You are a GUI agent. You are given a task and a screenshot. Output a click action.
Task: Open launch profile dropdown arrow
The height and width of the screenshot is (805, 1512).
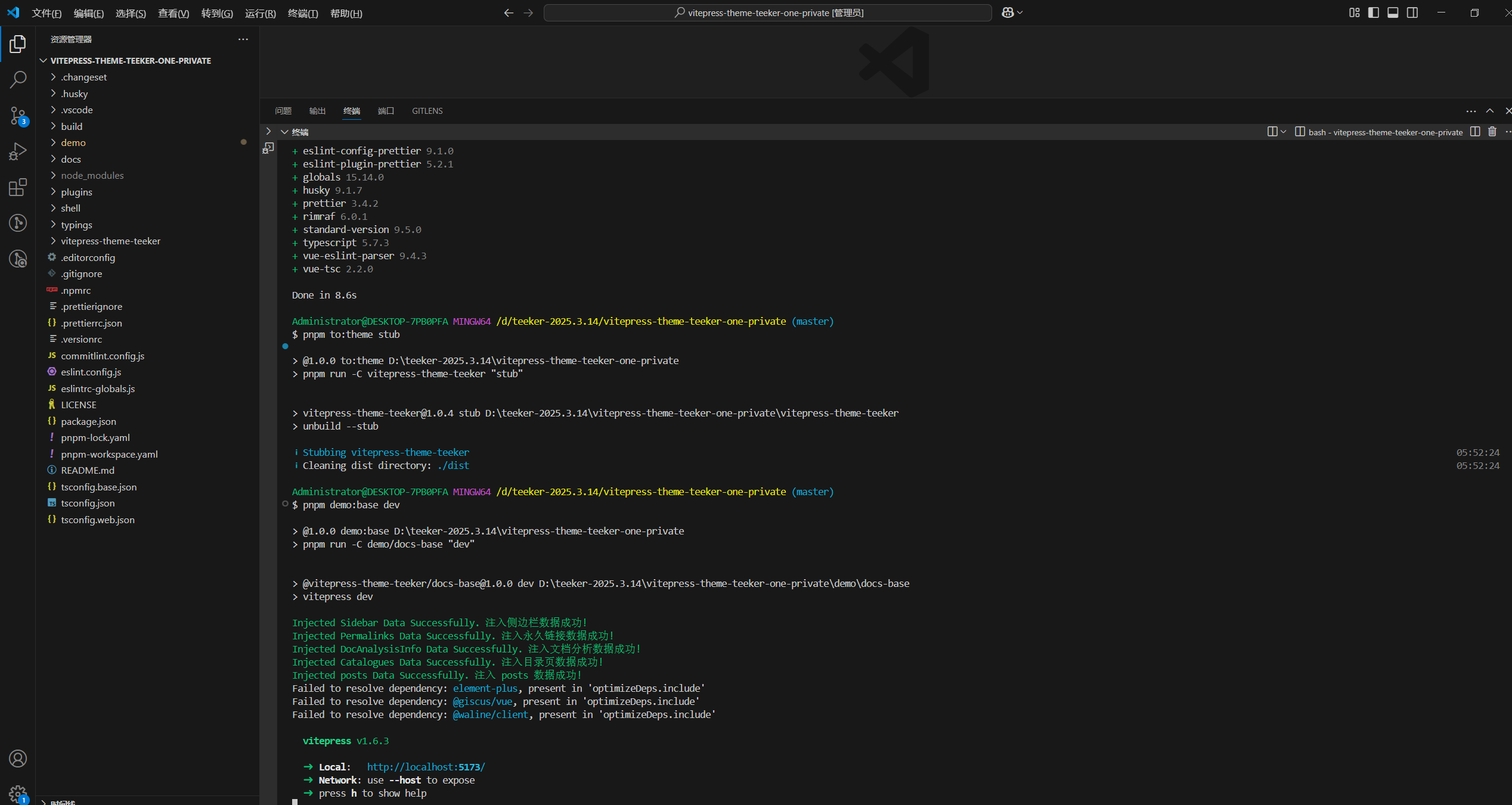point(1283,132)
